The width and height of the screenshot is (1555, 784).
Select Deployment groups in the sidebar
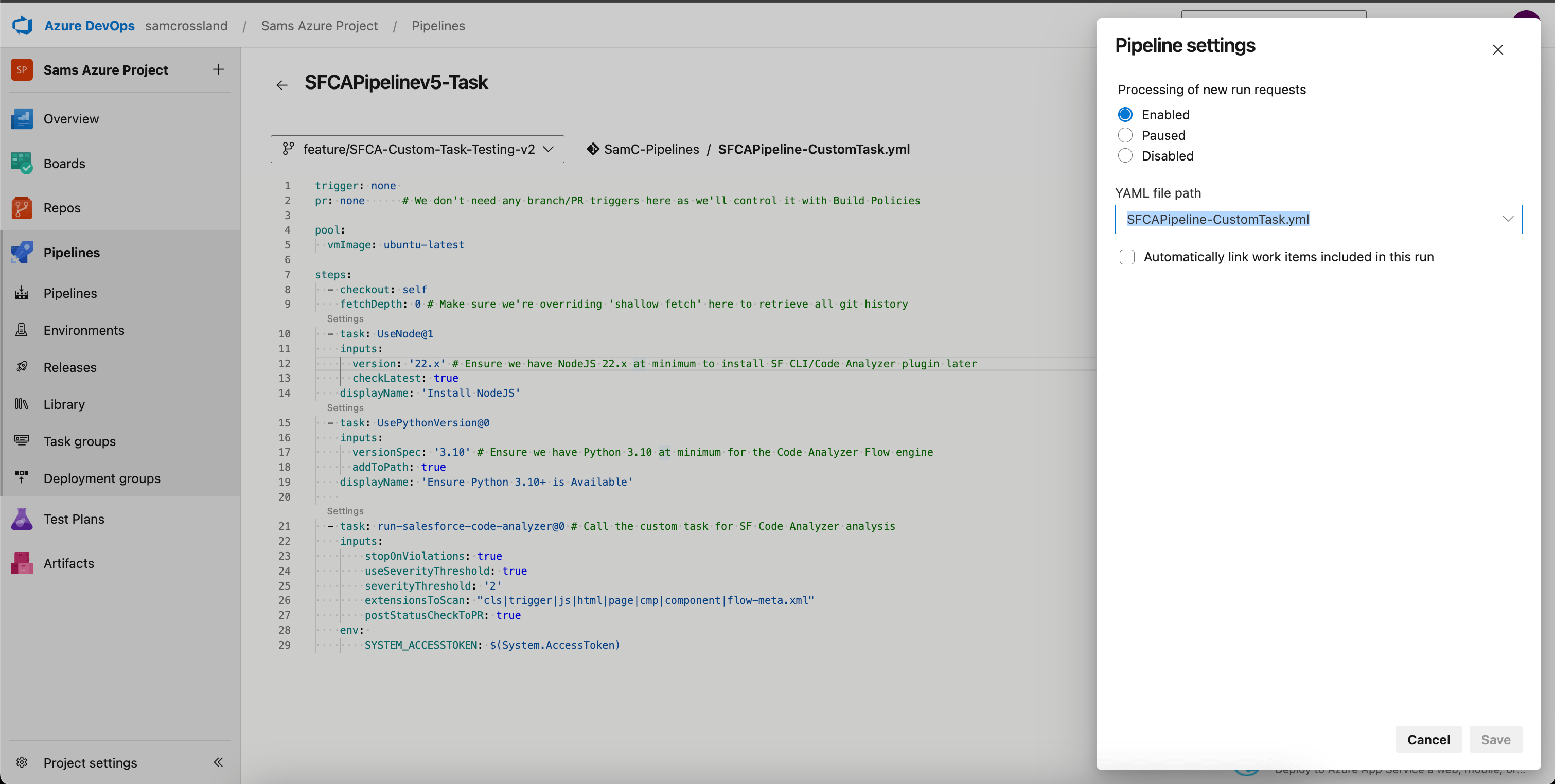[102, 478]
